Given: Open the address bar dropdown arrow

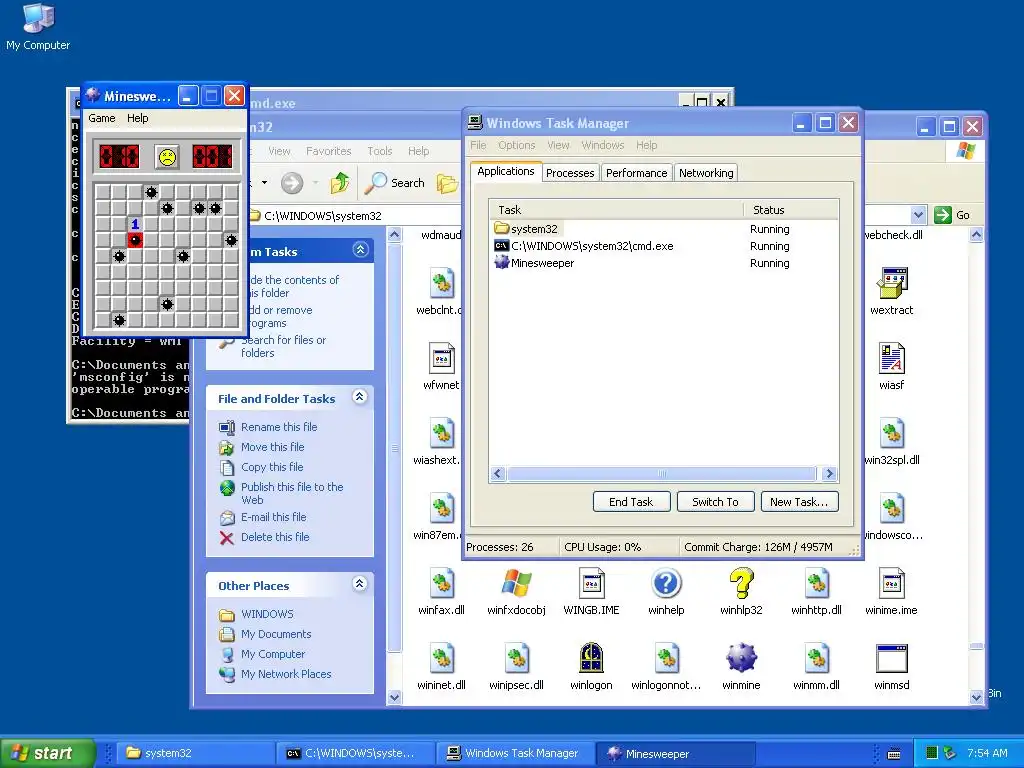Looking at the screenshot, I should pyautogui.click(x=918, y=215).
